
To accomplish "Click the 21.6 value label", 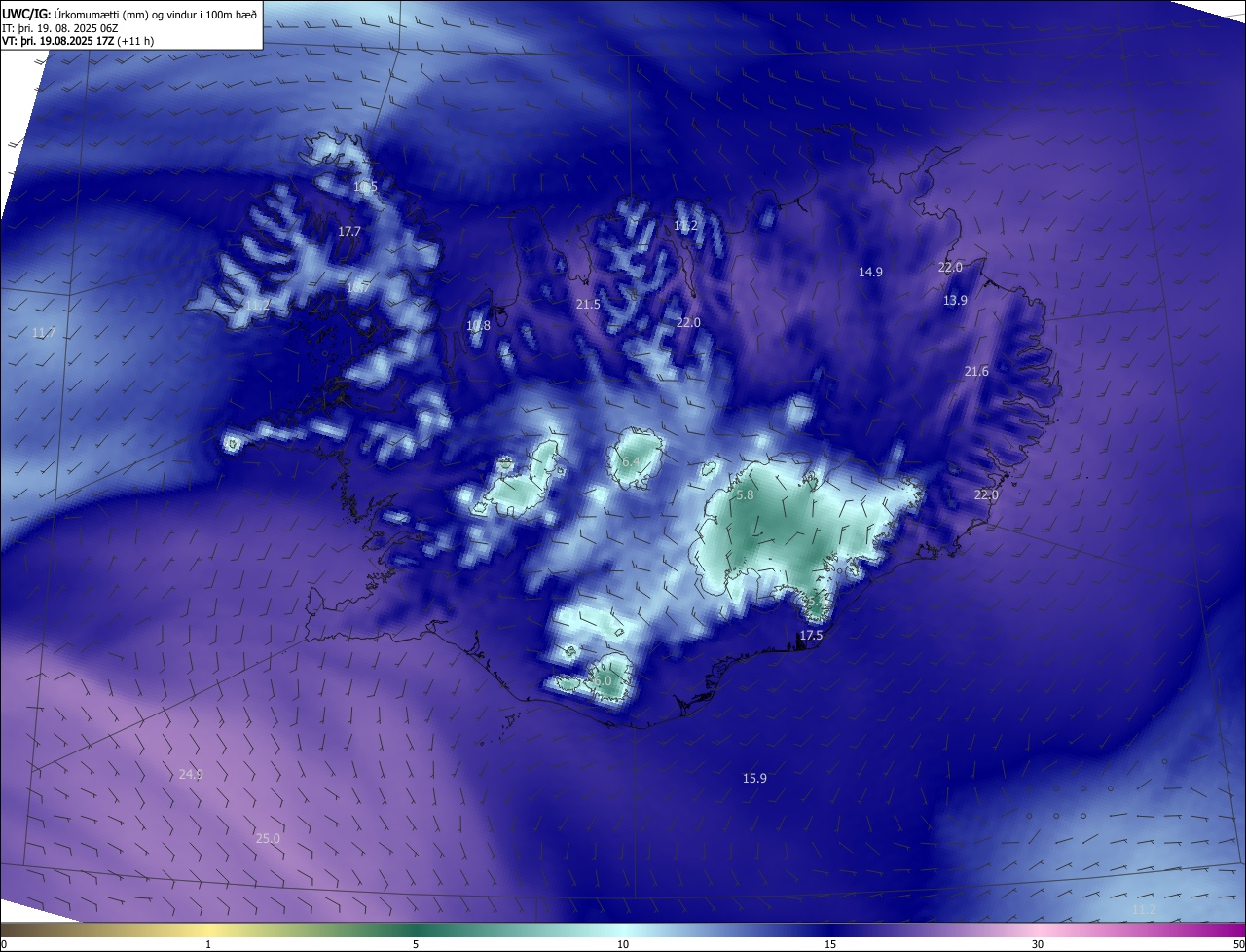I will (976, 372).
